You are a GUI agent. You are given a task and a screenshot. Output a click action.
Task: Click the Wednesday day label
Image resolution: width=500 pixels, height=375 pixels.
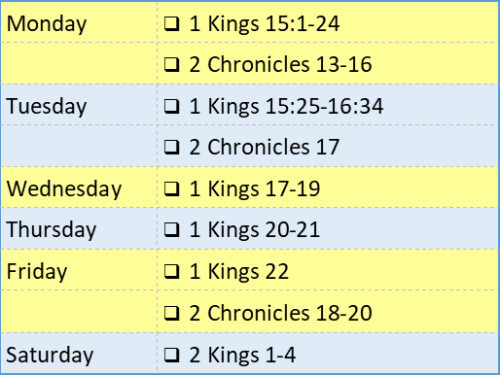[64, 189]
